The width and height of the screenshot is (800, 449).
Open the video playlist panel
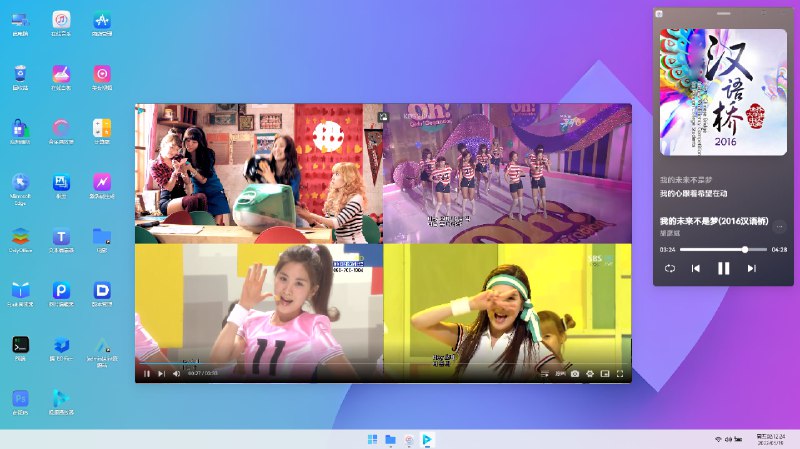tap(545, 374)
